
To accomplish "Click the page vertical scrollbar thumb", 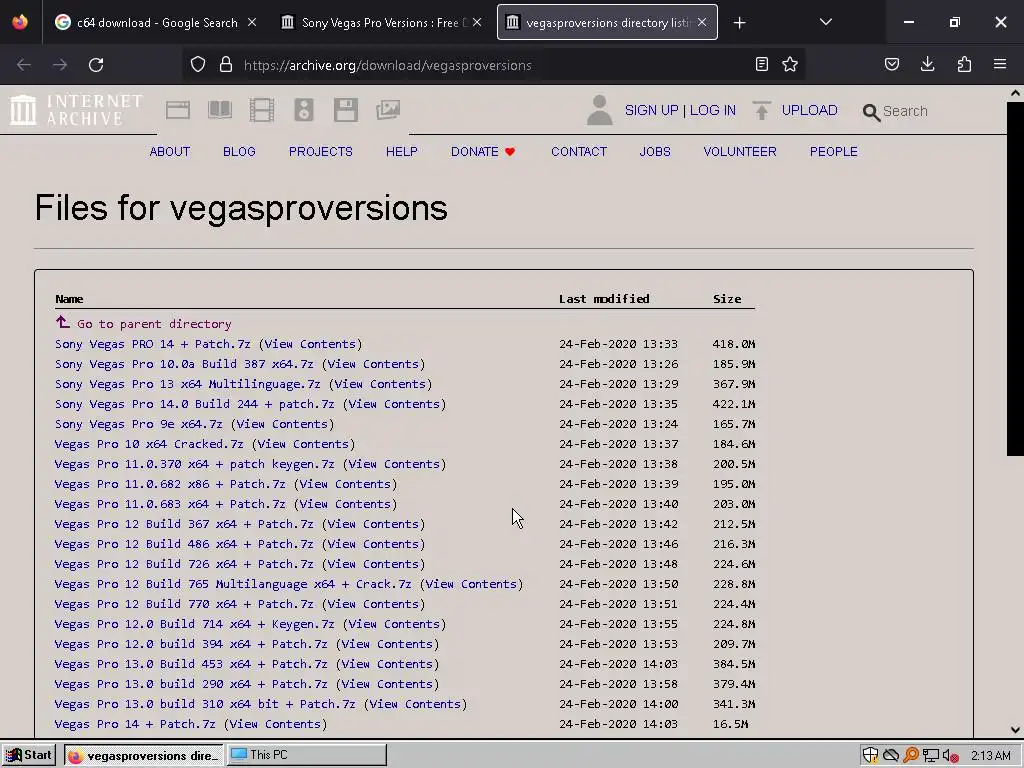I will tap(1015, 279).
